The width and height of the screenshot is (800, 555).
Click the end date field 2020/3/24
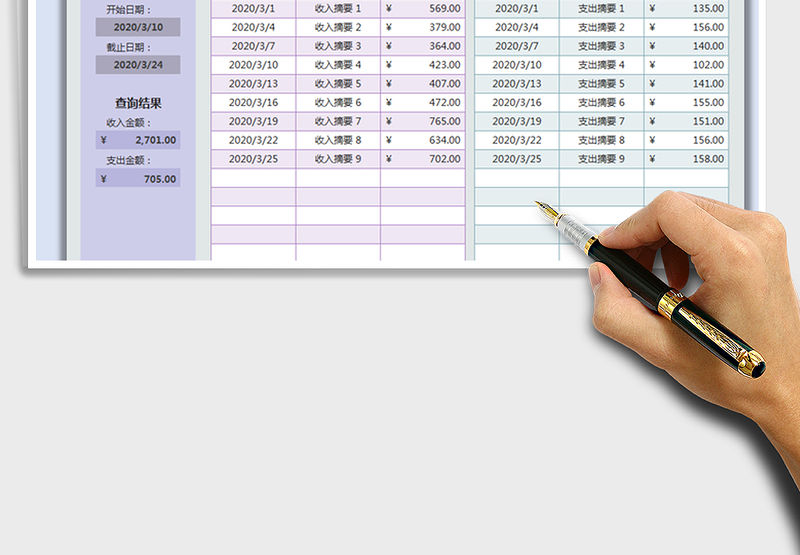138,65
